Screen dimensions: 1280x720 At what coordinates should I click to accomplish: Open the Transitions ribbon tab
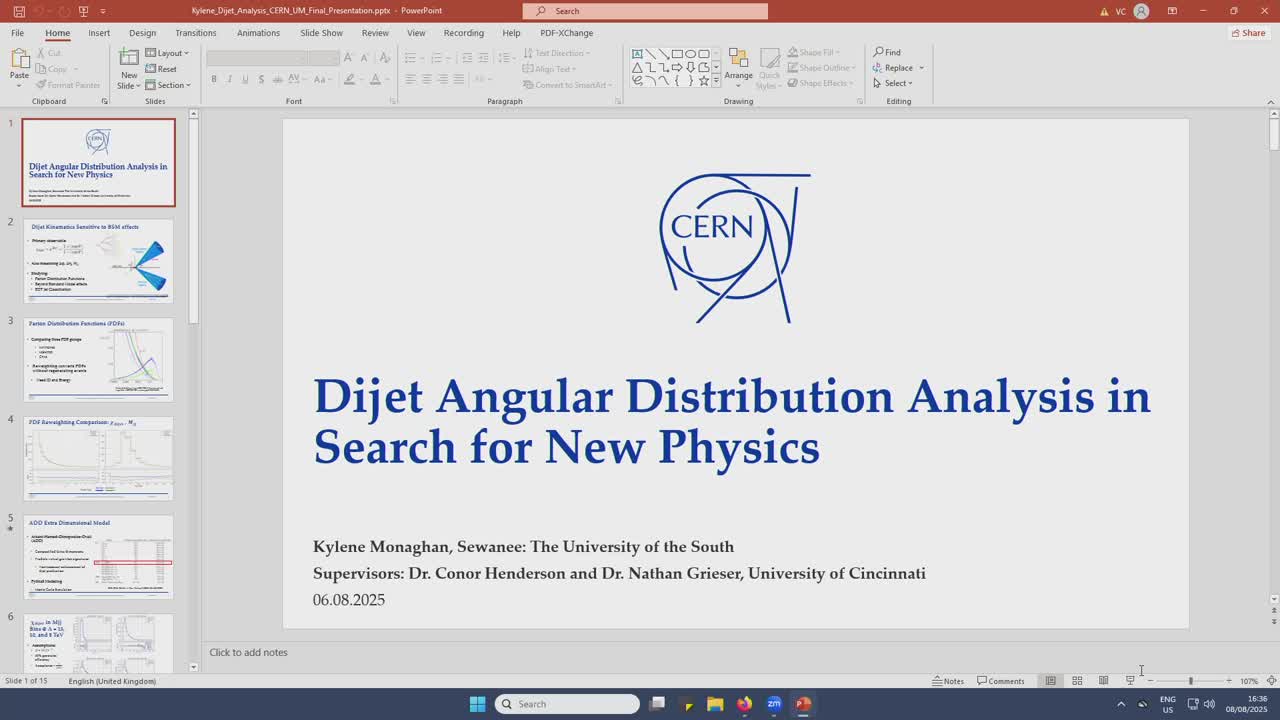pyautogui.click(x=195, y=33)
